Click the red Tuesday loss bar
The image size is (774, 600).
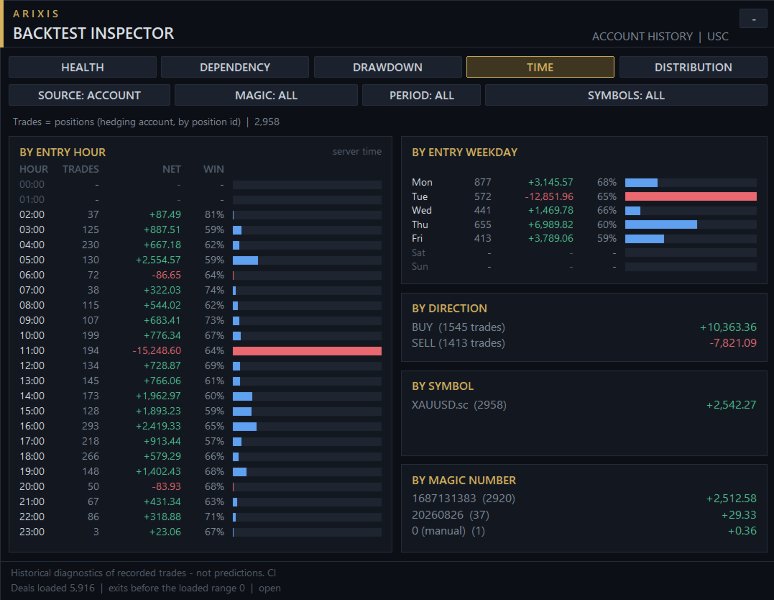coord(691,196)
